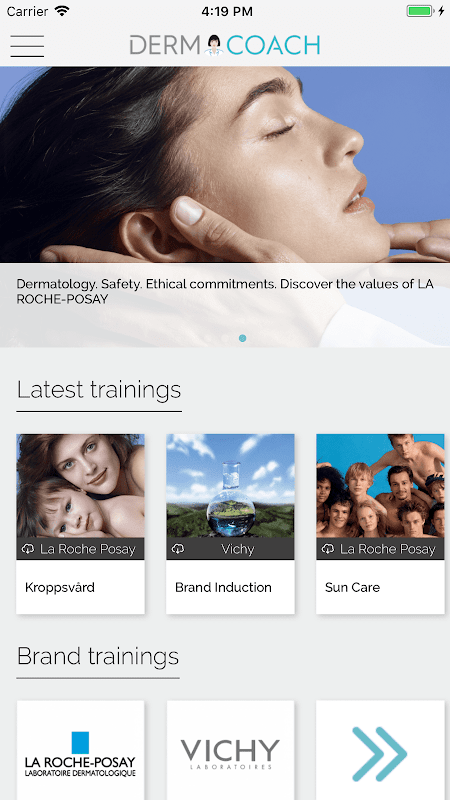Select the carousel page indicator dot

coord(242,338)
